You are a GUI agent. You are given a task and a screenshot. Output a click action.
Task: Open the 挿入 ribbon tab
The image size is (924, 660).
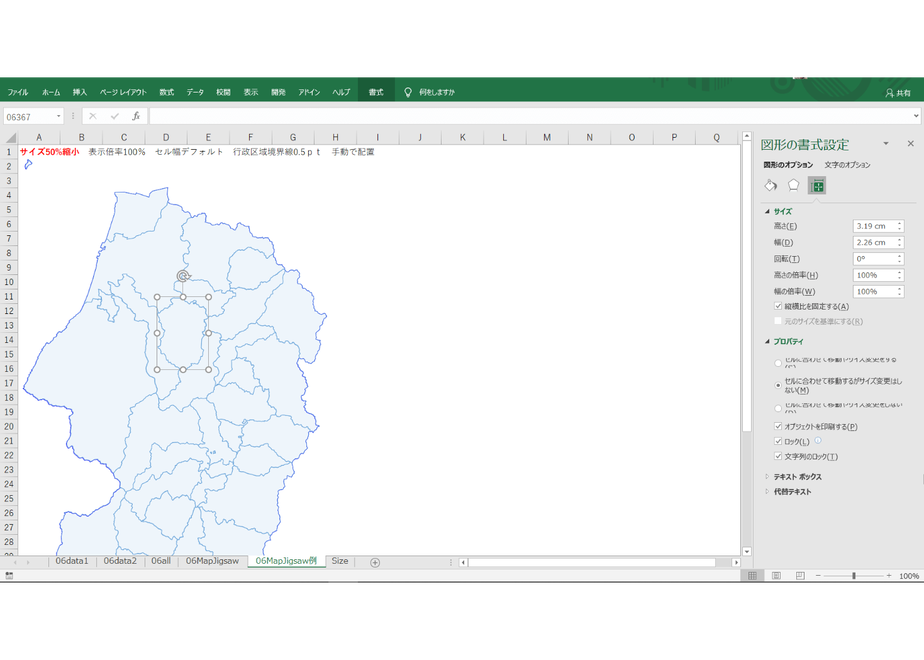(x=80, y=92)
